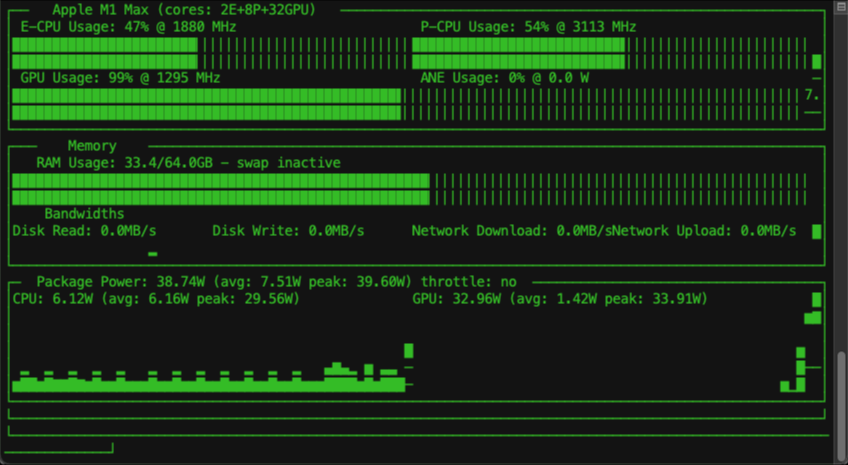Select the Network Download 0.0MB/s value
Viewport: 848px width, 465px height.
pyautogui.click(x=512, y=231)
